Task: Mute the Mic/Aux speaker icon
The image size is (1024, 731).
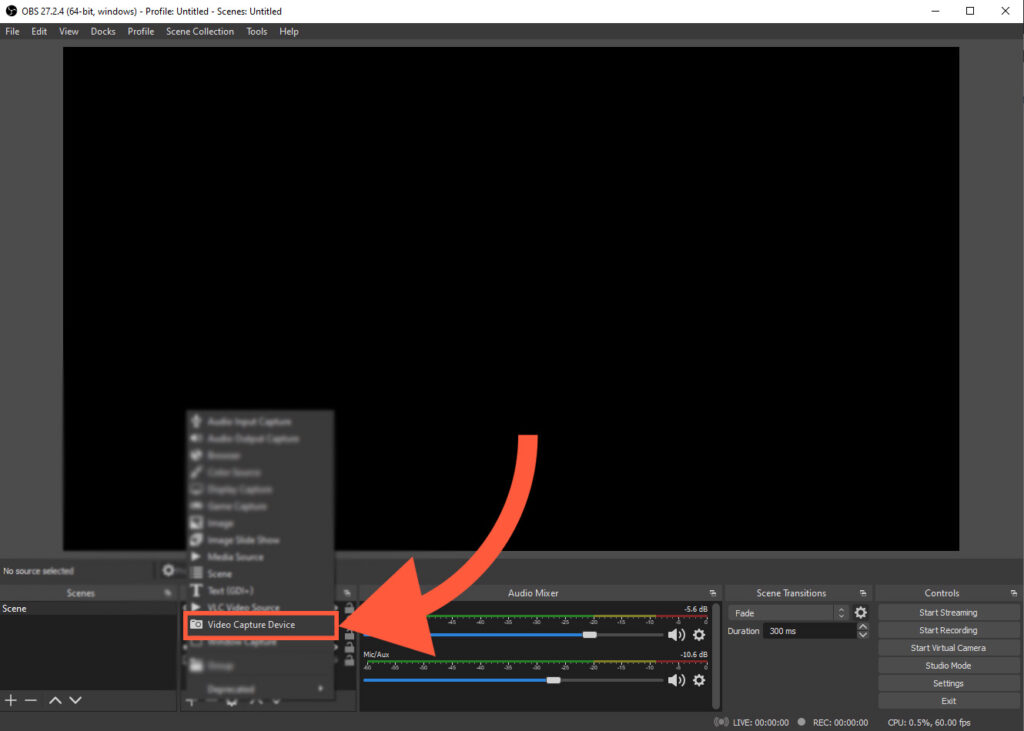Action: click(676, 680)
